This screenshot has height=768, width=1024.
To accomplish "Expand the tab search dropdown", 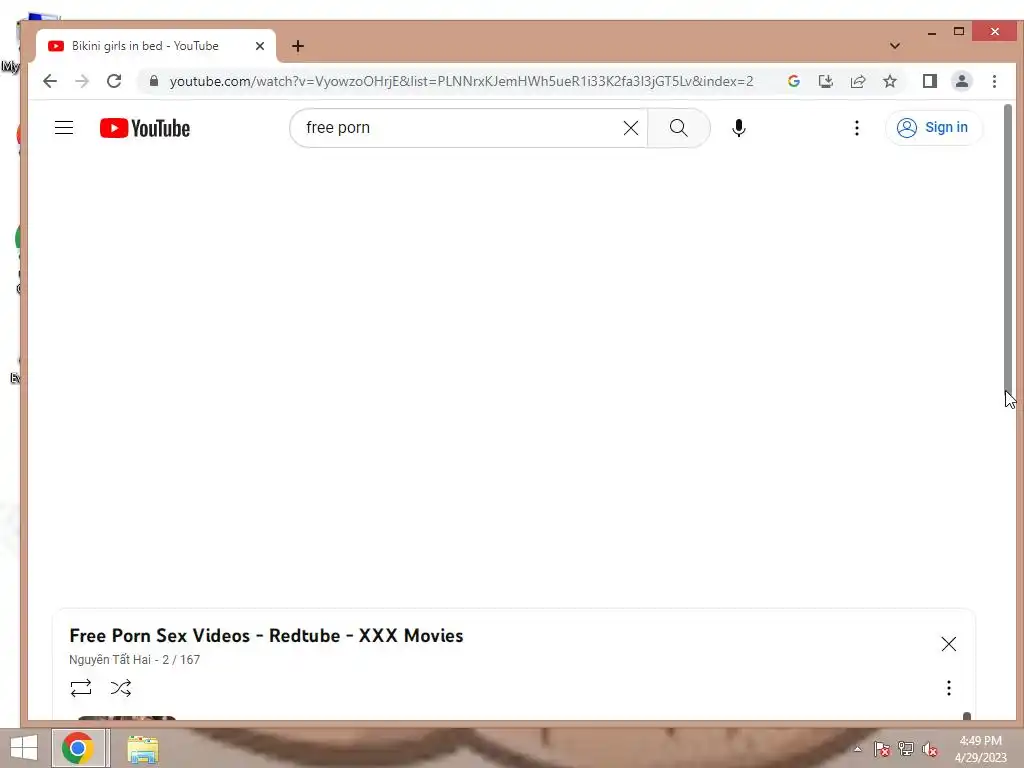I will (895, 46).
